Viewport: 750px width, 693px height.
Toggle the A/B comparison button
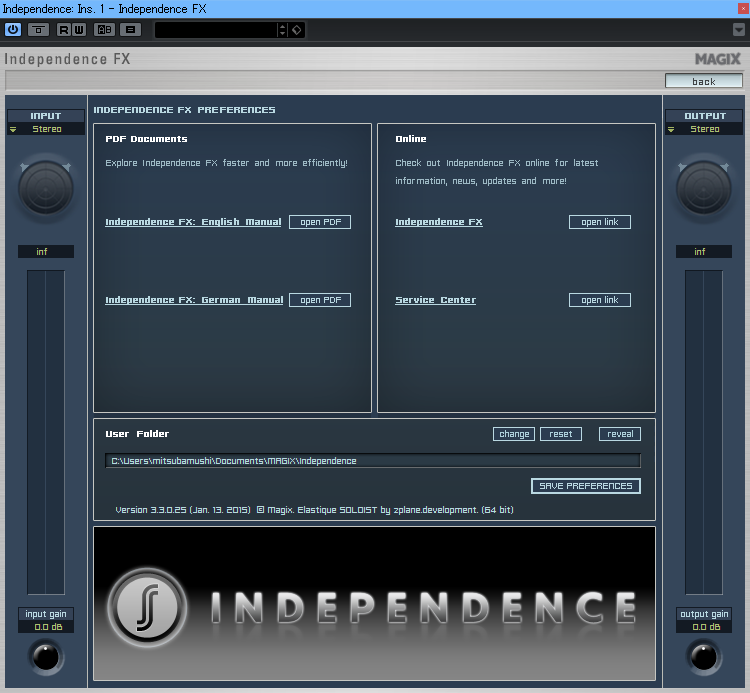tap(104, 30)
